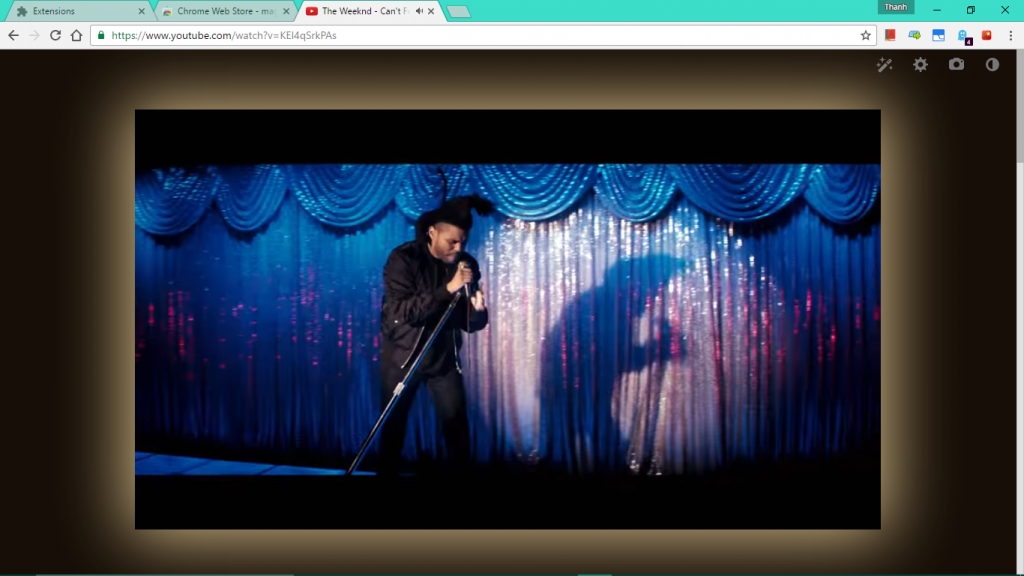This screenshot has width=1024, height=576.
Task: Go forward with the forward arrow
Action: tap(35, 35)
